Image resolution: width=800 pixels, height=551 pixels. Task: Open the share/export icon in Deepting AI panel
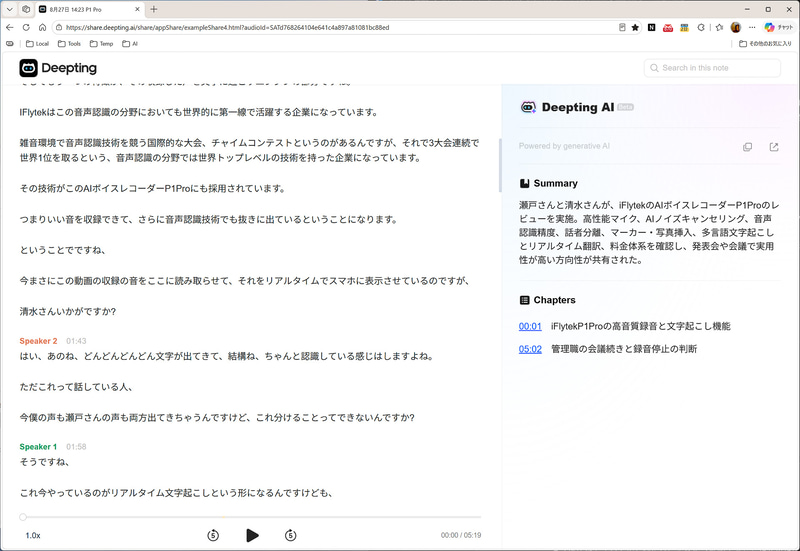point(774,147)
